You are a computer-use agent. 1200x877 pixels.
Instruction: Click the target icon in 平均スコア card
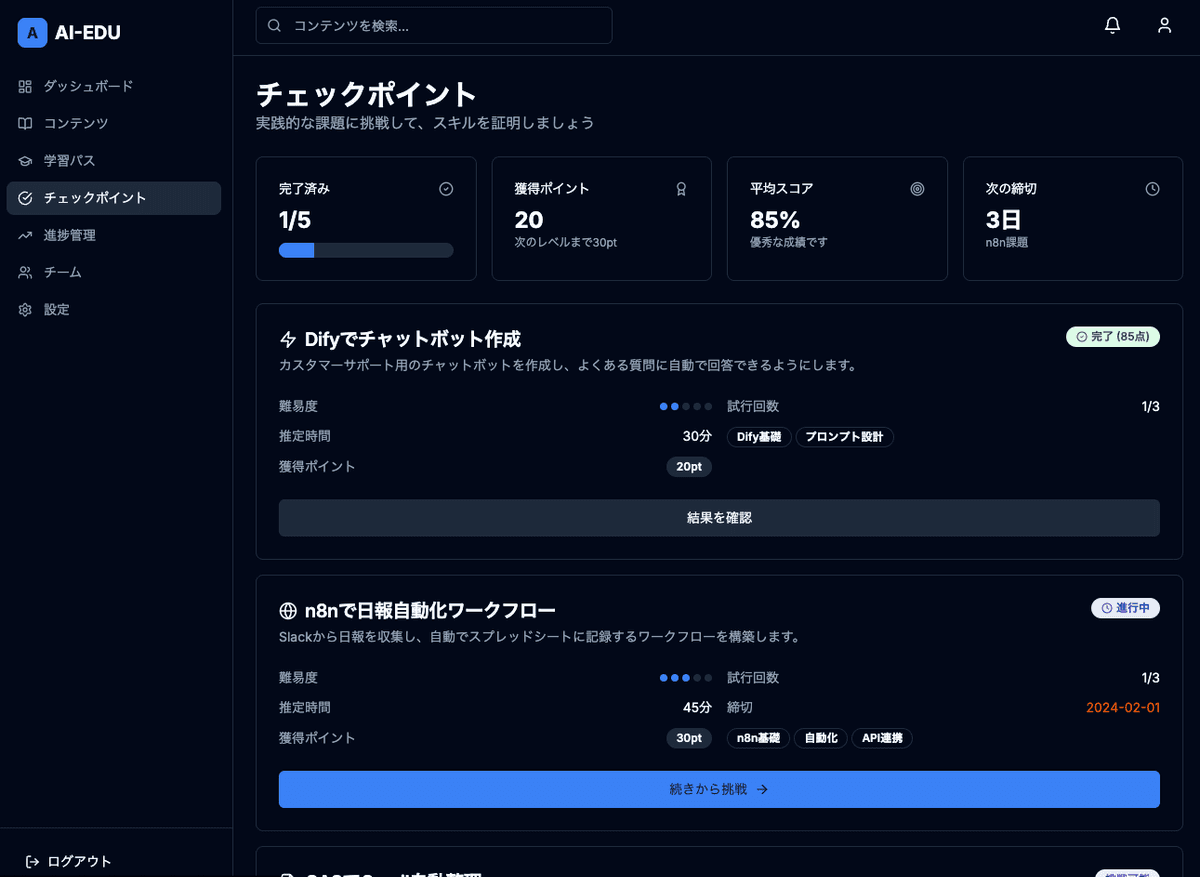click(x=917, y=188)
